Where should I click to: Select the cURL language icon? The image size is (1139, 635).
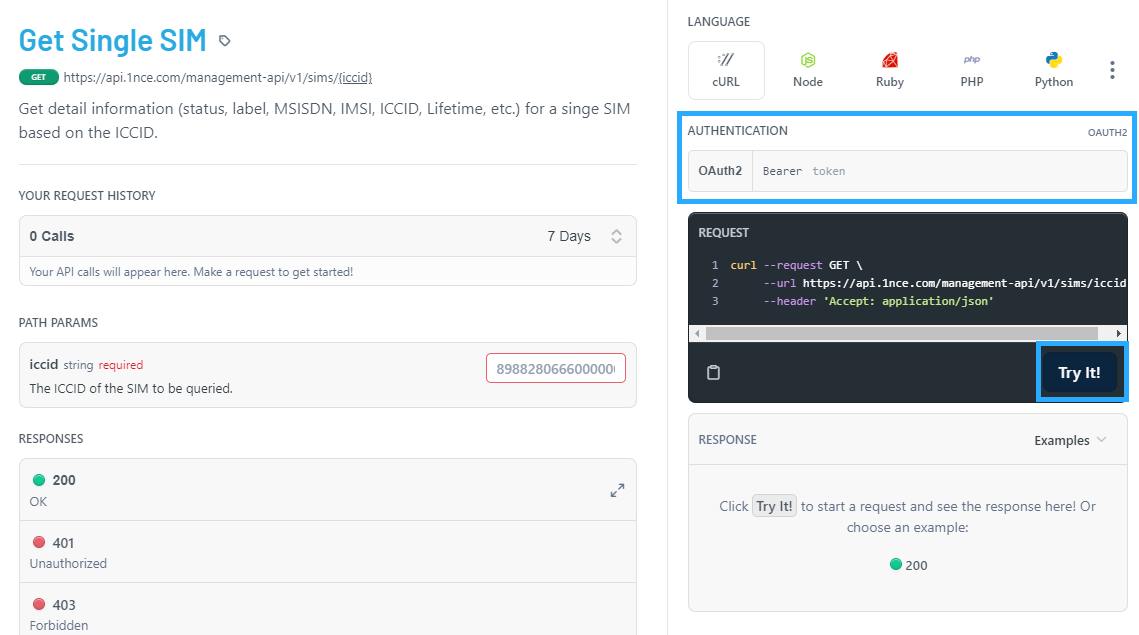coord(726,61)
